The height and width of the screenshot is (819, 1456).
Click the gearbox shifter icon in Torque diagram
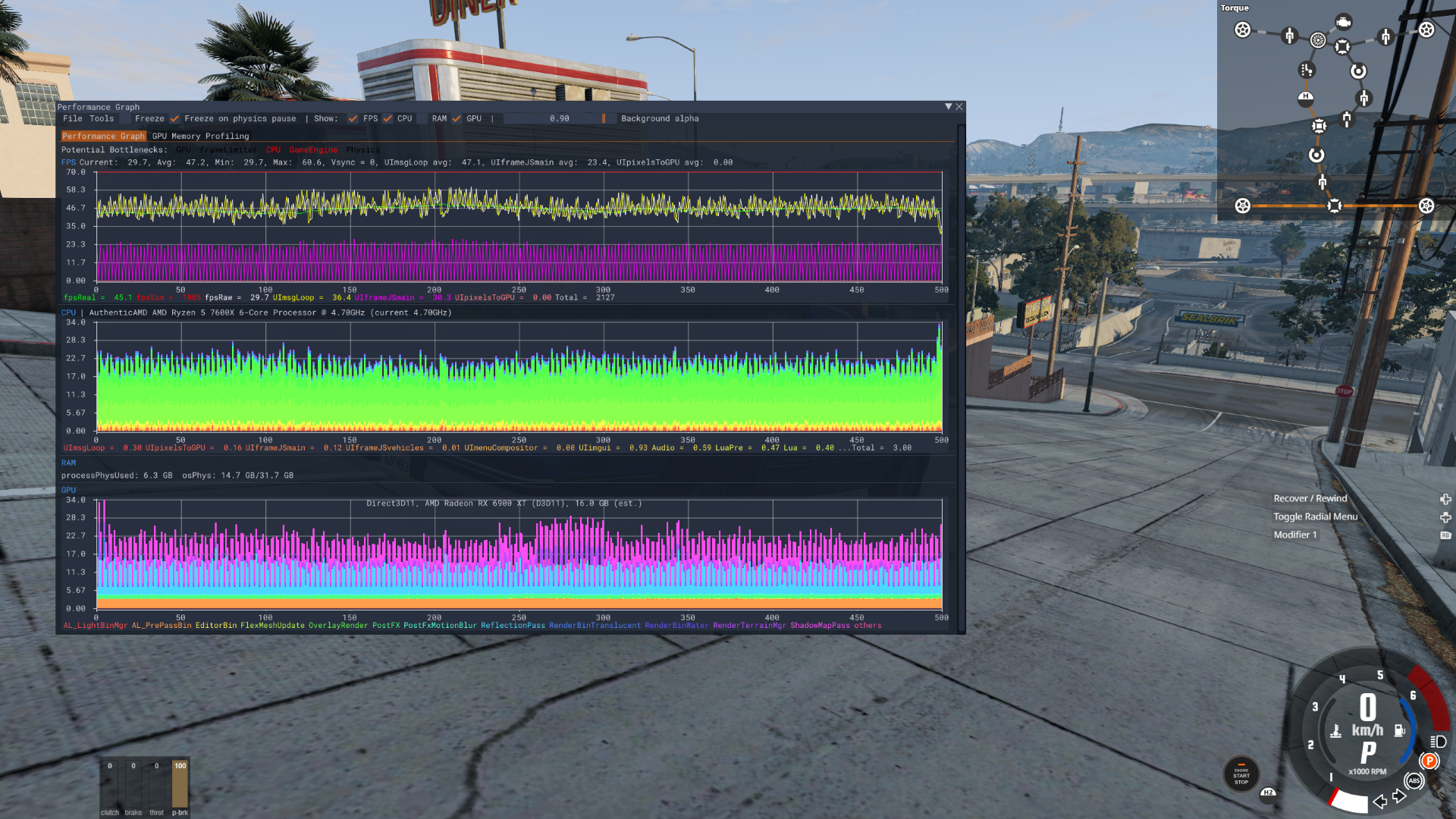click(1306, 70)
